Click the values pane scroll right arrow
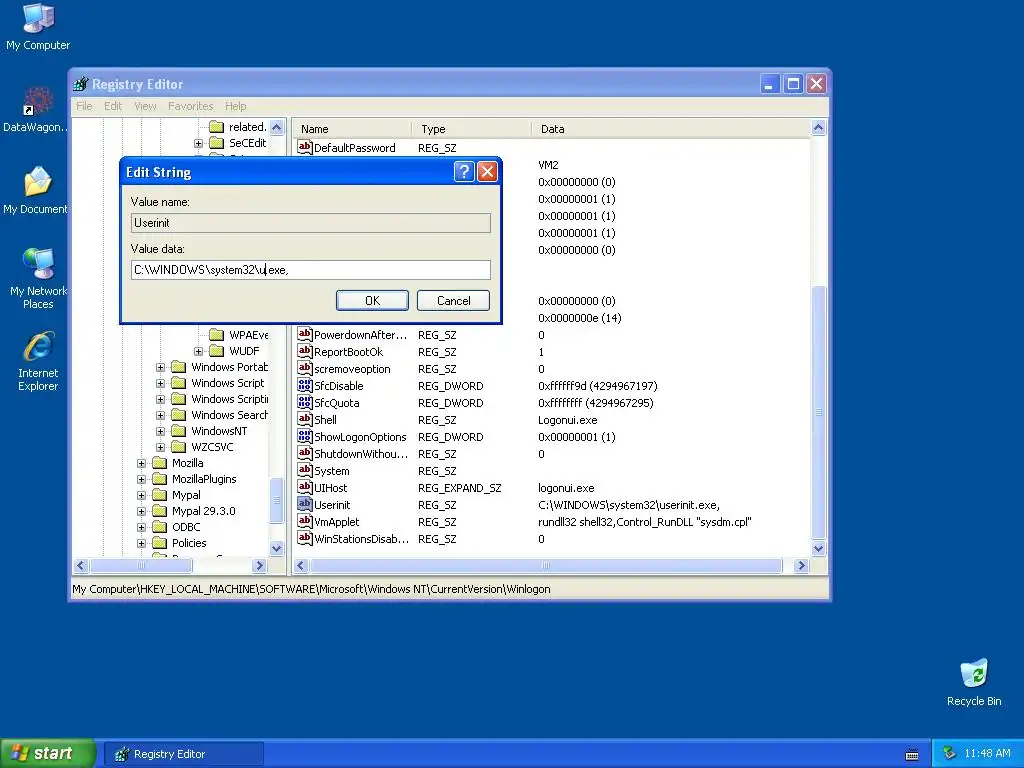The image size is (1024, 768). pos(801,566)
